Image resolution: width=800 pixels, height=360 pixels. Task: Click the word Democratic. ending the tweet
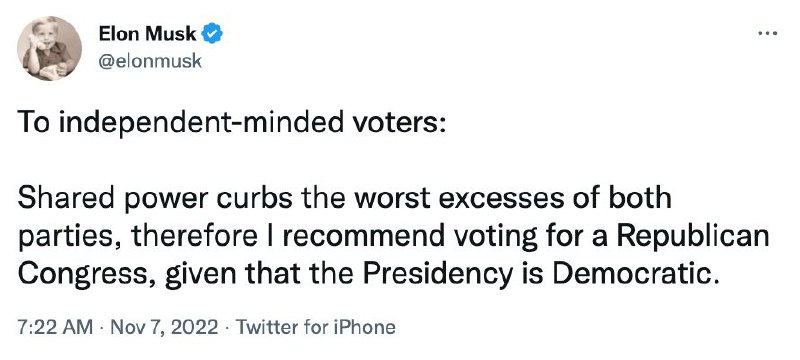[x=639, y=276]
